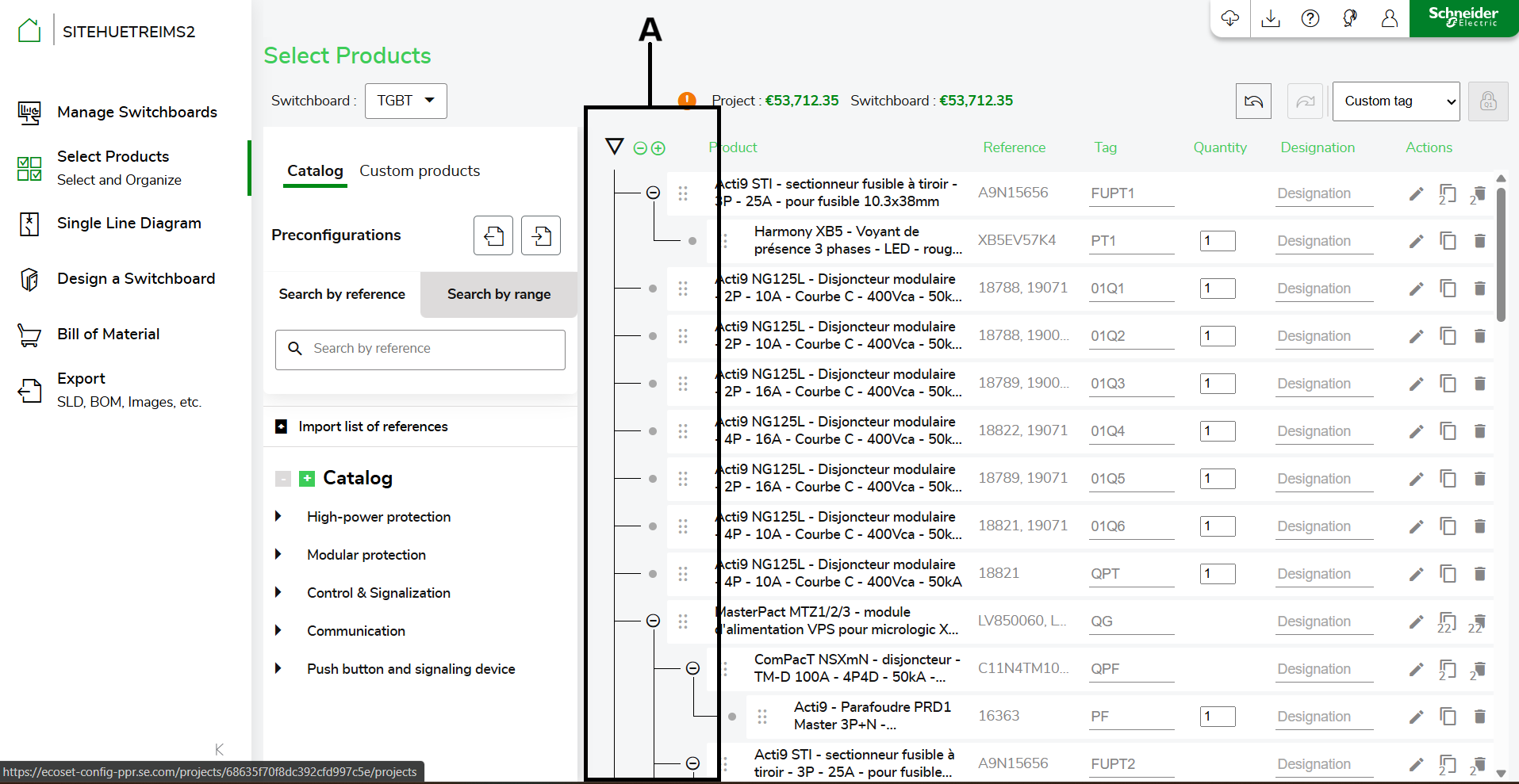
Task: Duplicate the PT1 product row
Action: (x=1448, y=241)
